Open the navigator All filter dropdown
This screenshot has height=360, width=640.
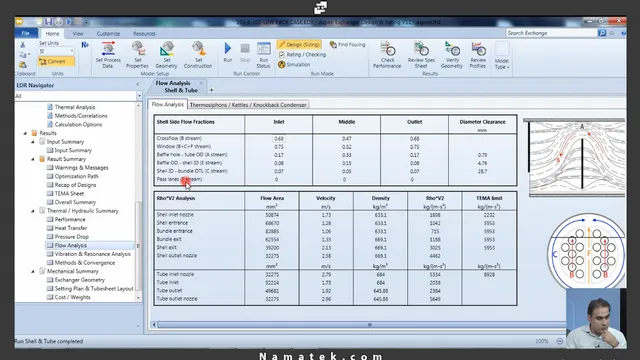pos(139,96)
